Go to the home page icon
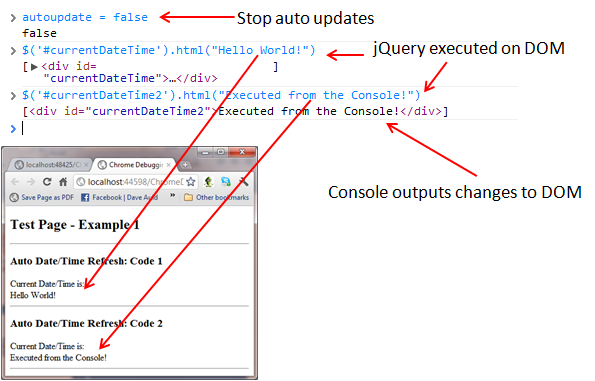 pos(63,182)
